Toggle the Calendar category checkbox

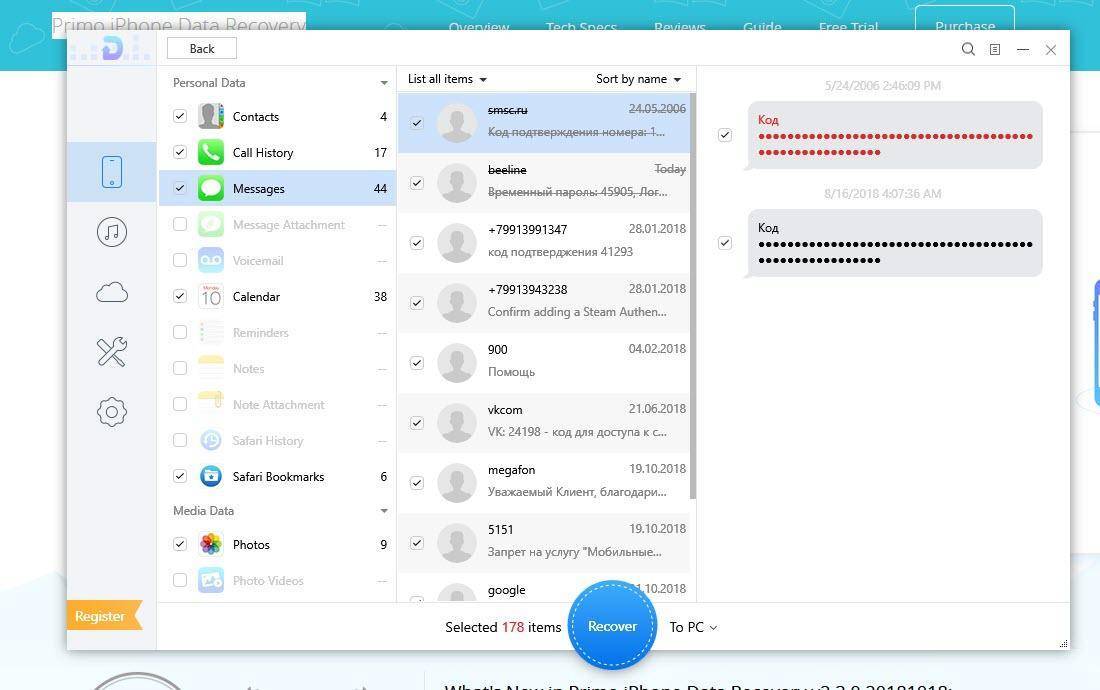(180, 296)
